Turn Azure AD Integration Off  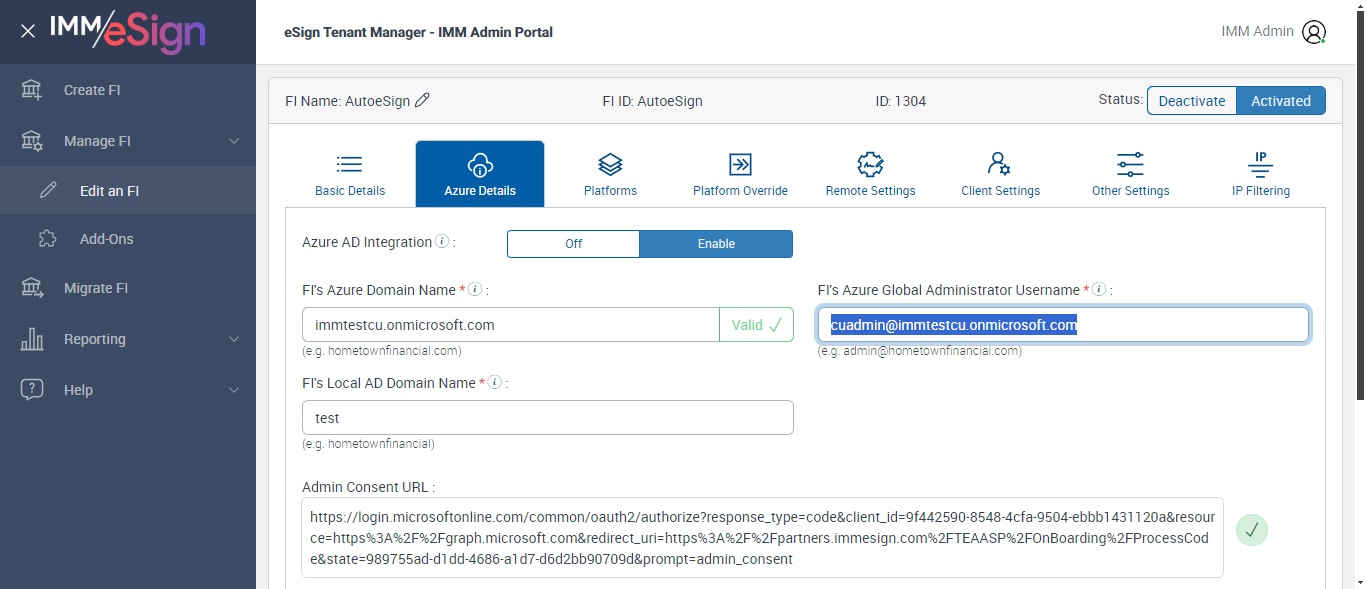click(x=574, y=244)
